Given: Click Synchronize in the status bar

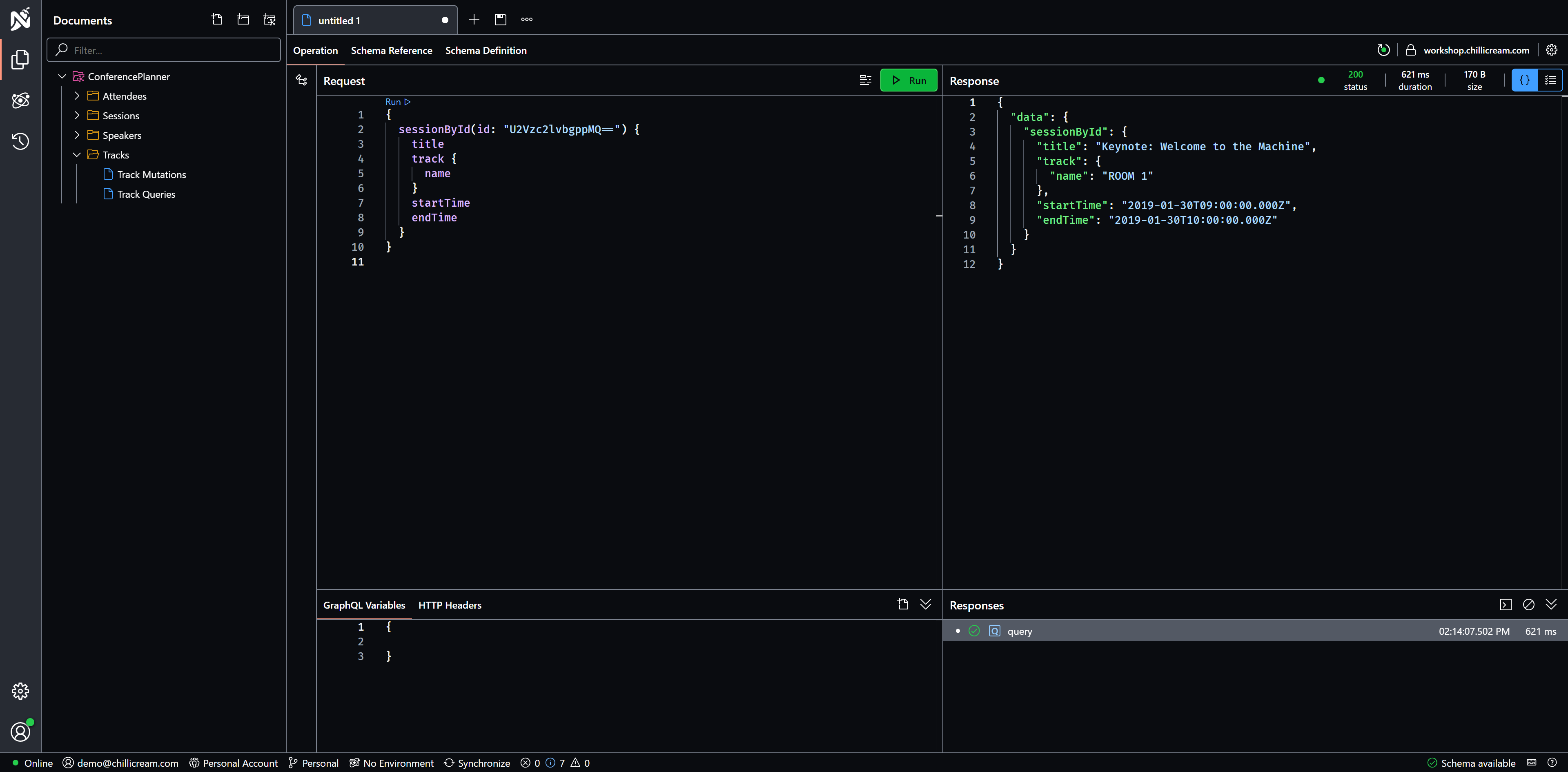Looking at the screenshot, I should (477, 763).
